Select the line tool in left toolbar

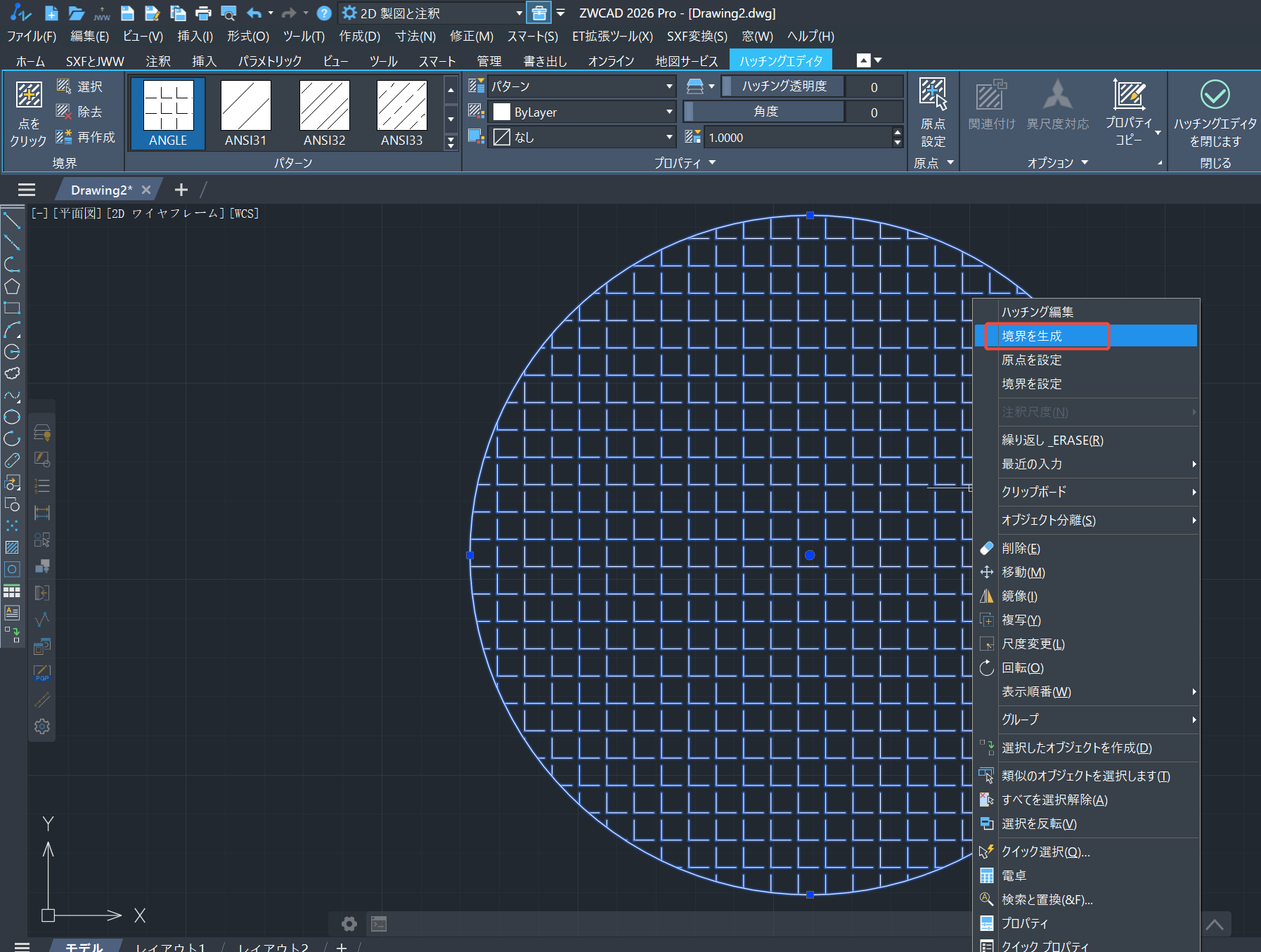[x=12, y=221]
